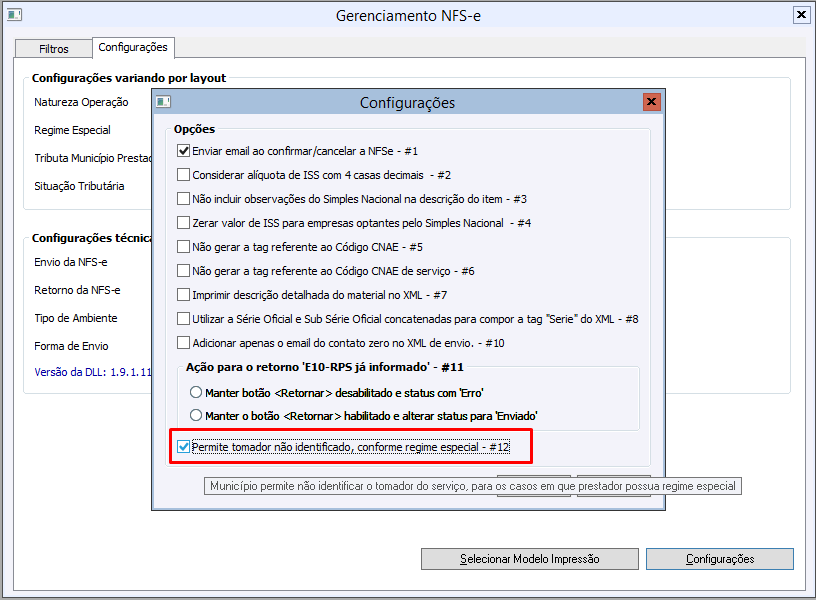Image resolution: width=816 pixels, height=600 pixels.
Task: Click the Selecionar Modelo Impressão button
Action: 530,559
